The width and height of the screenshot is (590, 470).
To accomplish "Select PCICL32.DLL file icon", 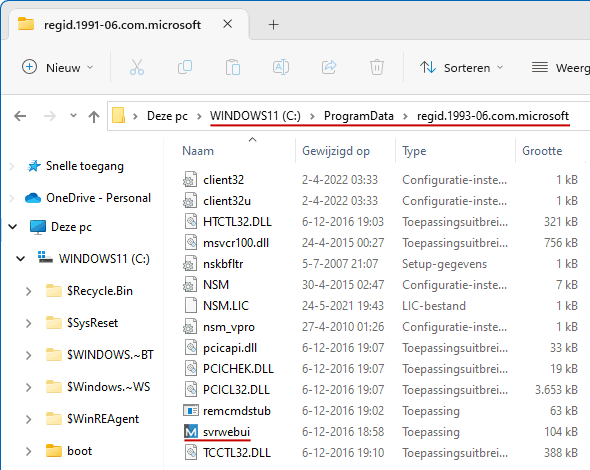I will coord(190,389).
